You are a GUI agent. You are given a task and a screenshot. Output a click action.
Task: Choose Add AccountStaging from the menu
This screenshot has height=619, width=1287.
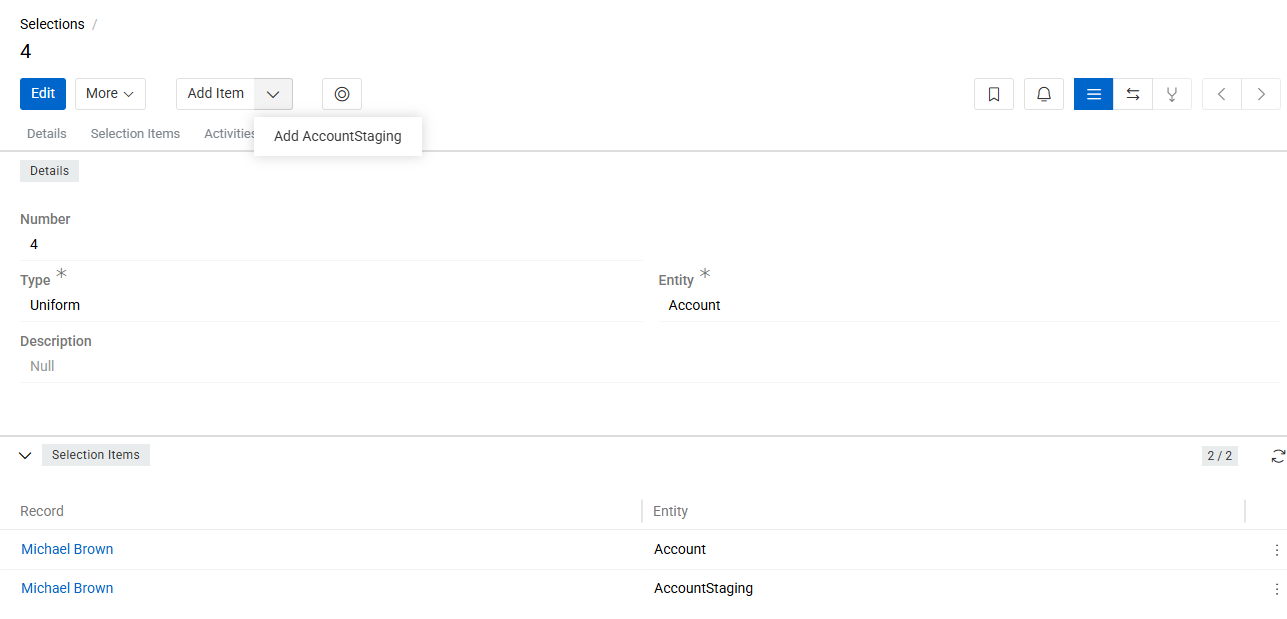click(x=338, y=136)
